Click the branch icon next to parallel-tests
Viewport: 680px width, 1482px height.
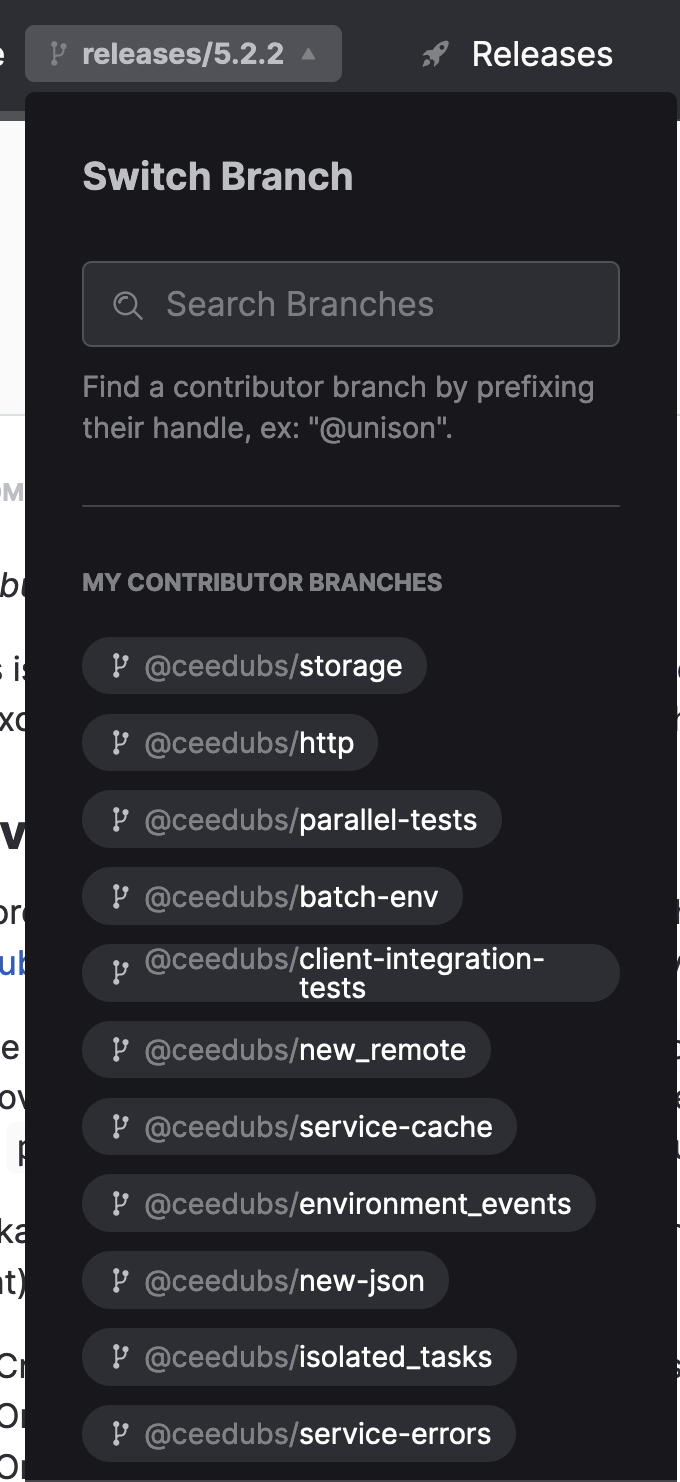pyautogui.click(x=120, y=820)
